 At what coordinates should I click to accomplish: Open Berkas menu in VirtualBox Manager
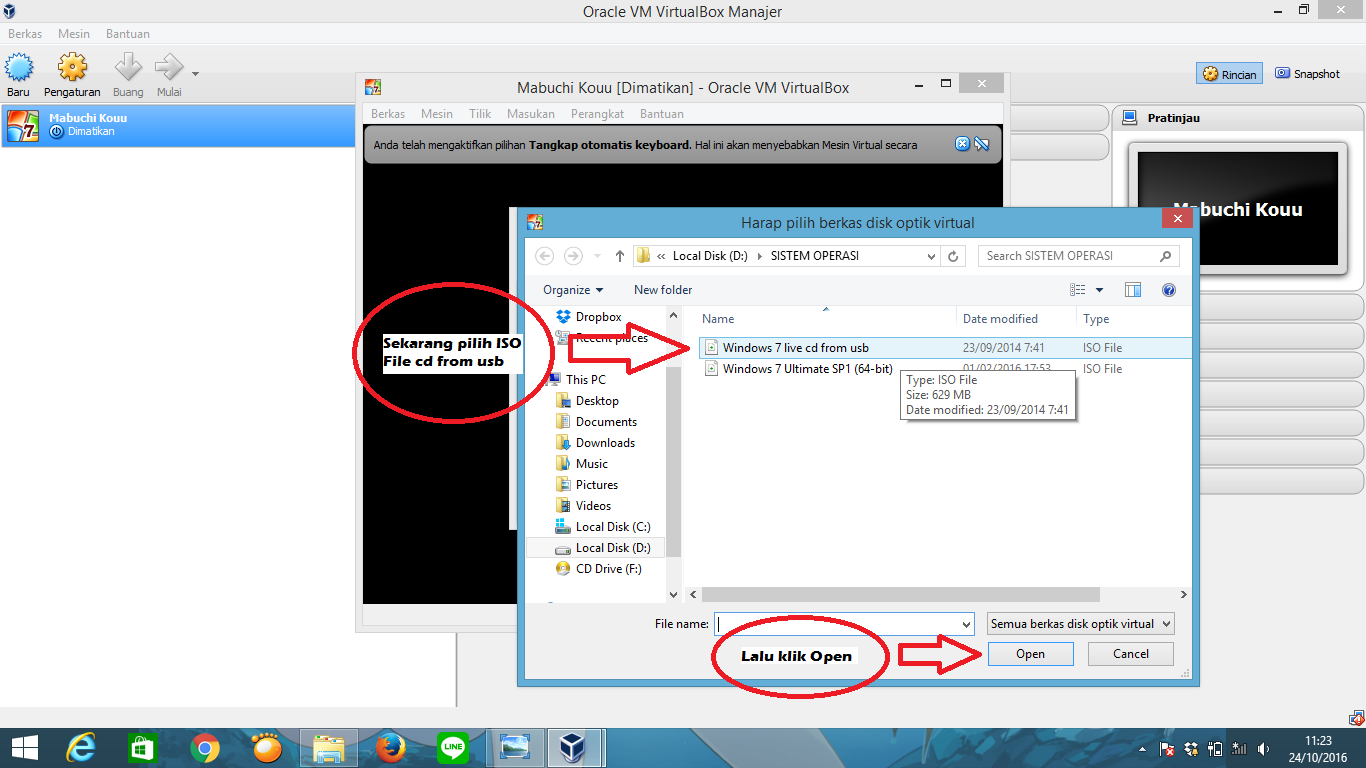point(25,34)
